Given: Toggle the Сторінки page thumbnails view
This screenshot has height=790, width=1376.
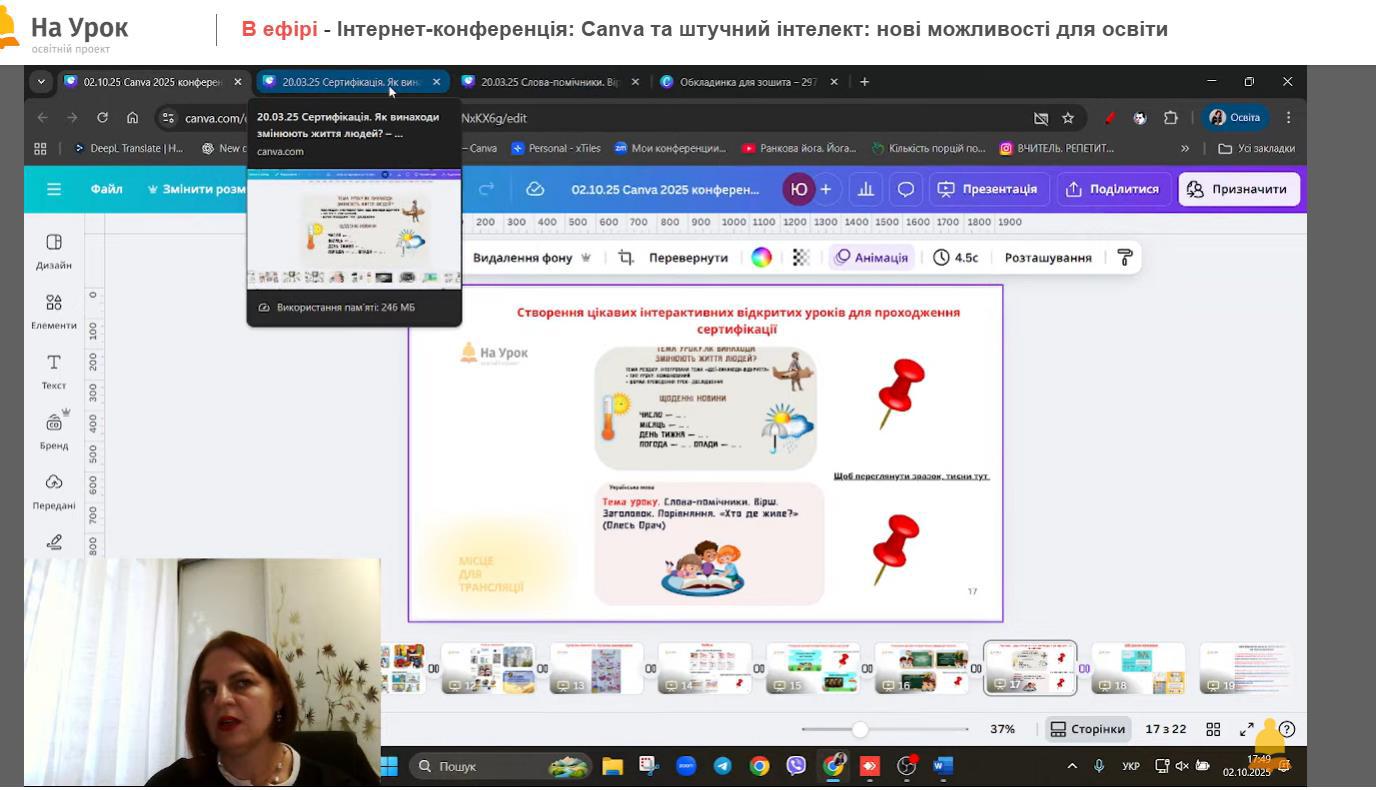Looking at the screenshot, I should pos(1088,730).
